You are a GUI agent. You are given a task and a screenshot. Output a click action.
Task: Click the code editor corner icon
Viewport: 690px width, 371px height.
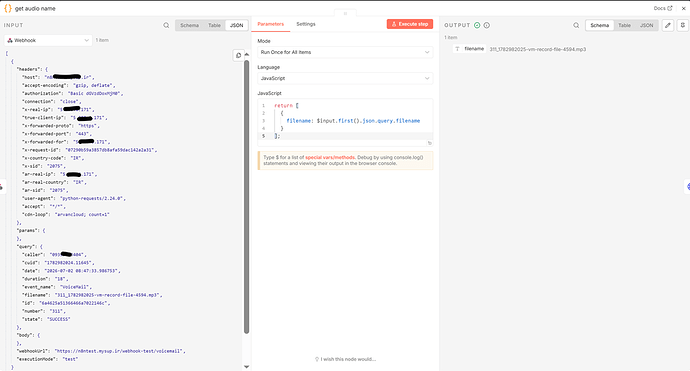coord(429,143)
